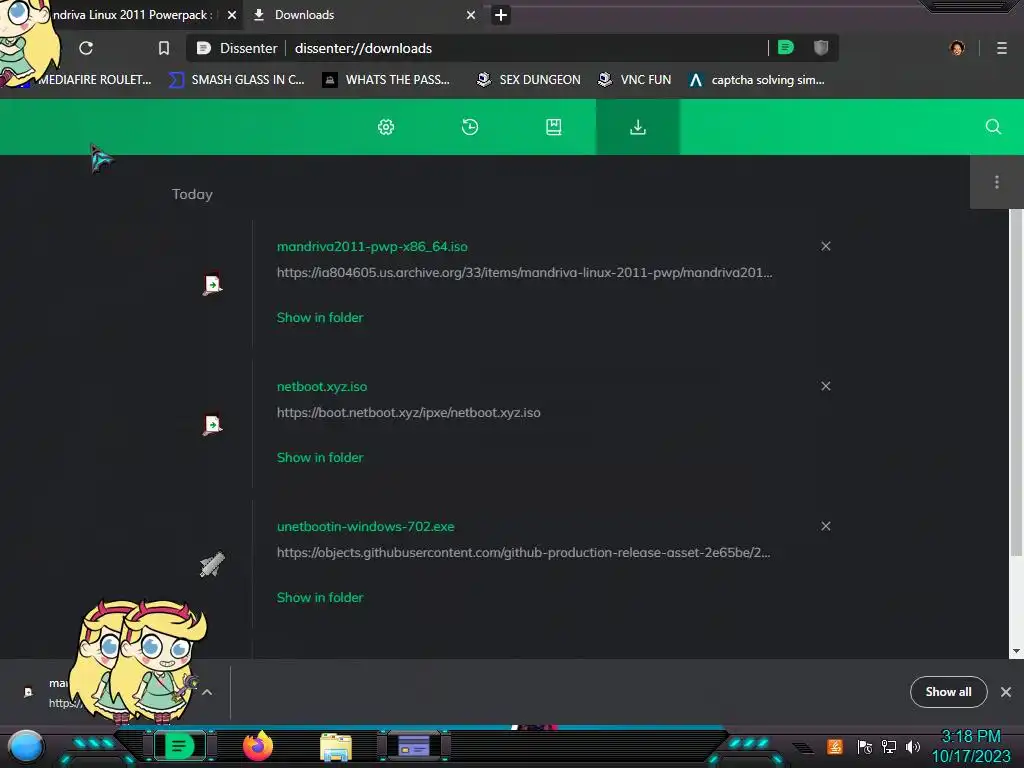Open the purple window taskbar app
This screenshot has height=768, width=1024.
(414, 746)
